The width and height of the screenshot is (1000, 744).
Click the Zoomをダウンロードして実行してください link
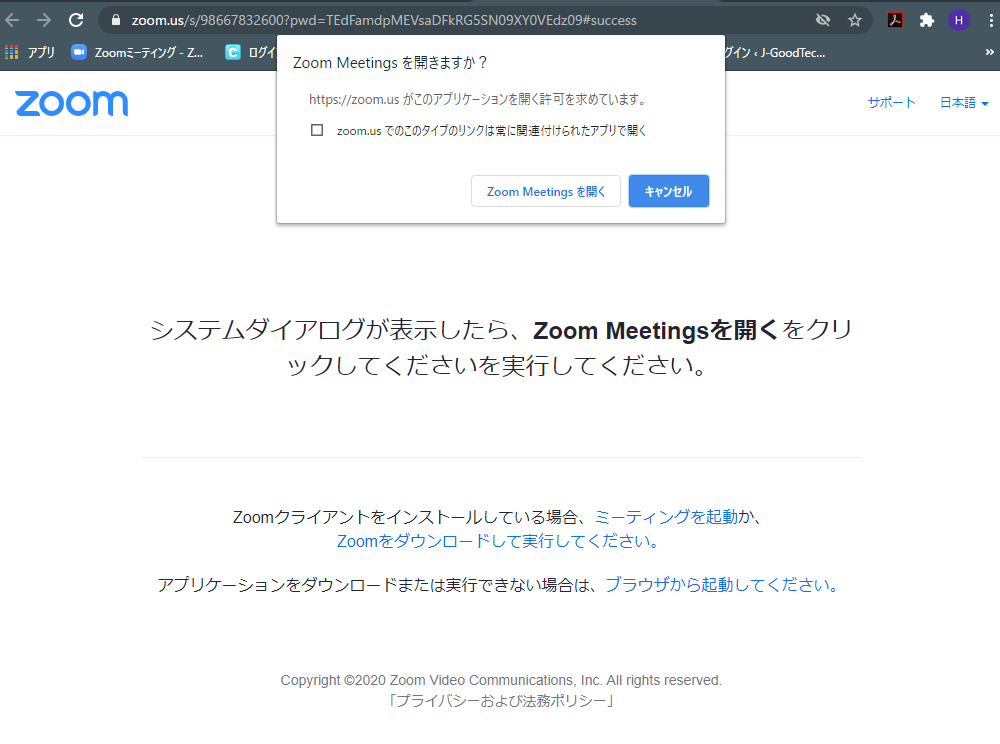497,541
